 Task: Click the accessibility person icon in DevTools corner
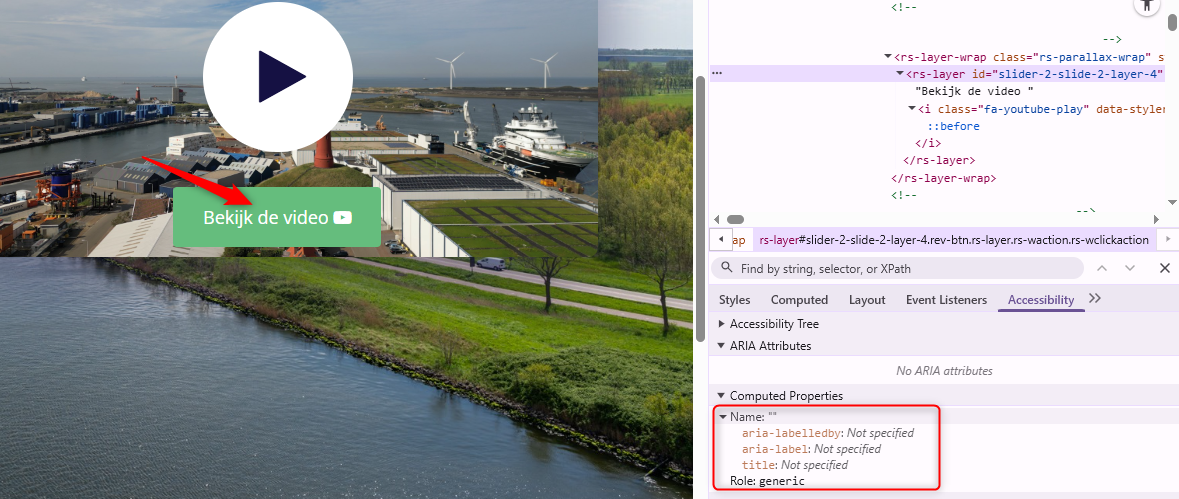point(1145,5)
